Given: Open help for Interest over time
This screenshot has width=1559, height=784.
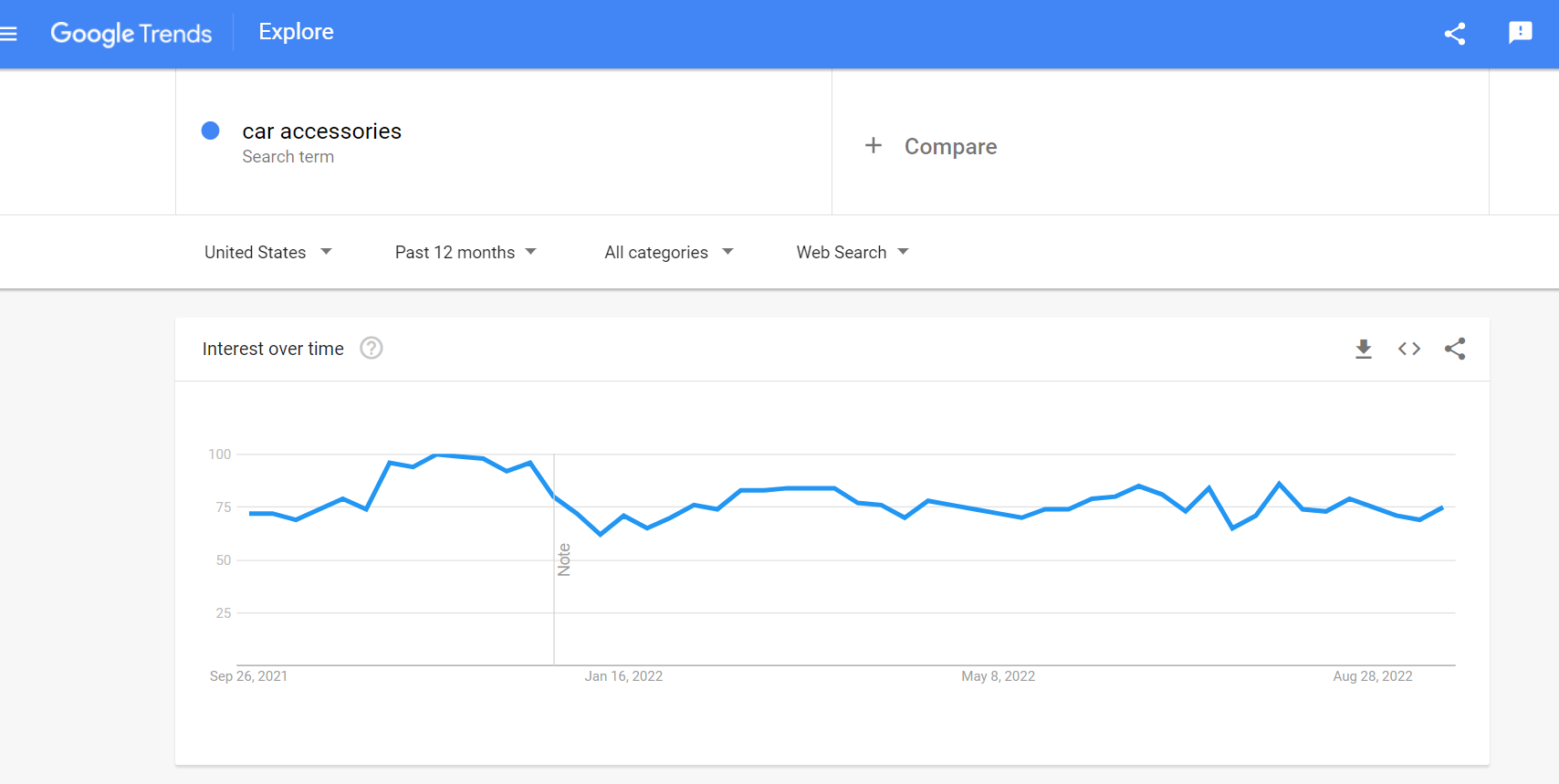Looking at the screenshot, I should click(x=371, y=348).
